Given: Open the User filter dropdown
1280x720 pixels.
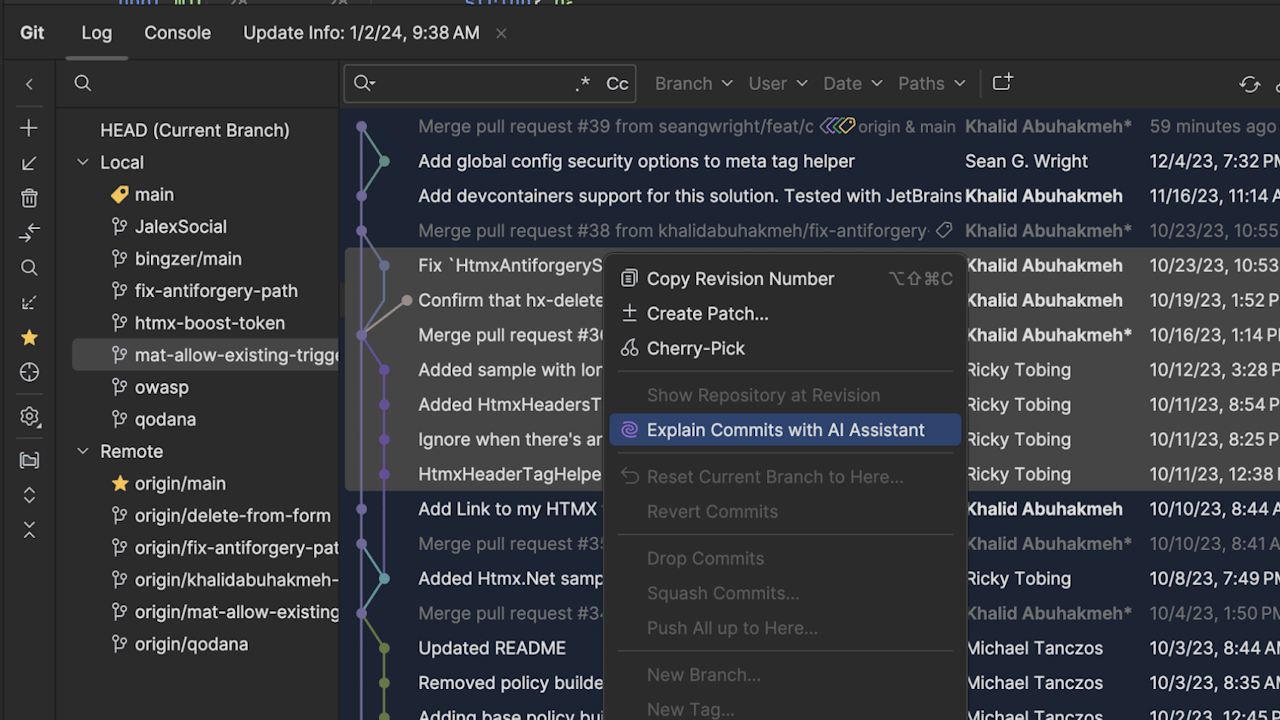Looking at the screenshot, I should pyautogui.click(x=777, y=83).
